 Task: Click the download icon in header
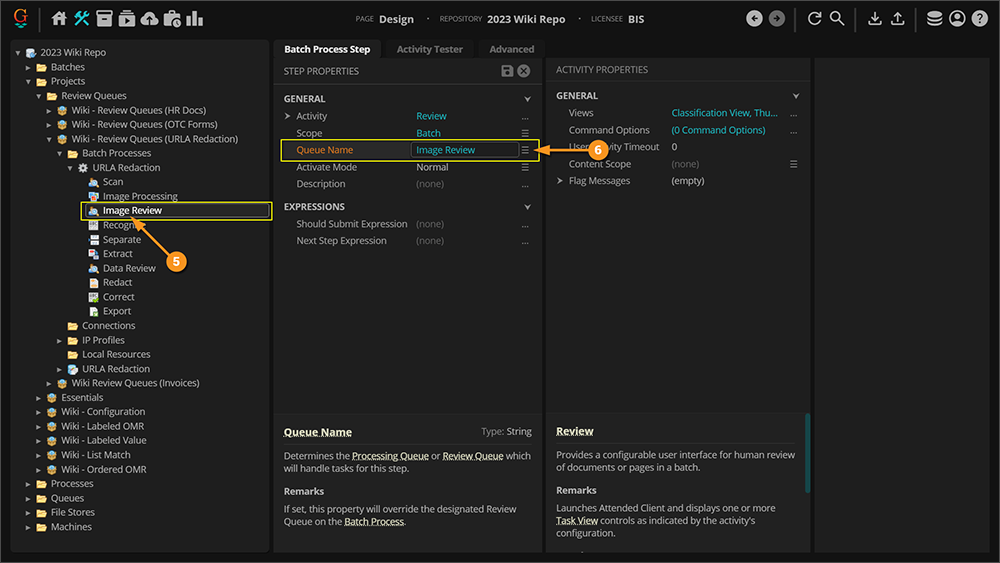[x=875, y=19]
